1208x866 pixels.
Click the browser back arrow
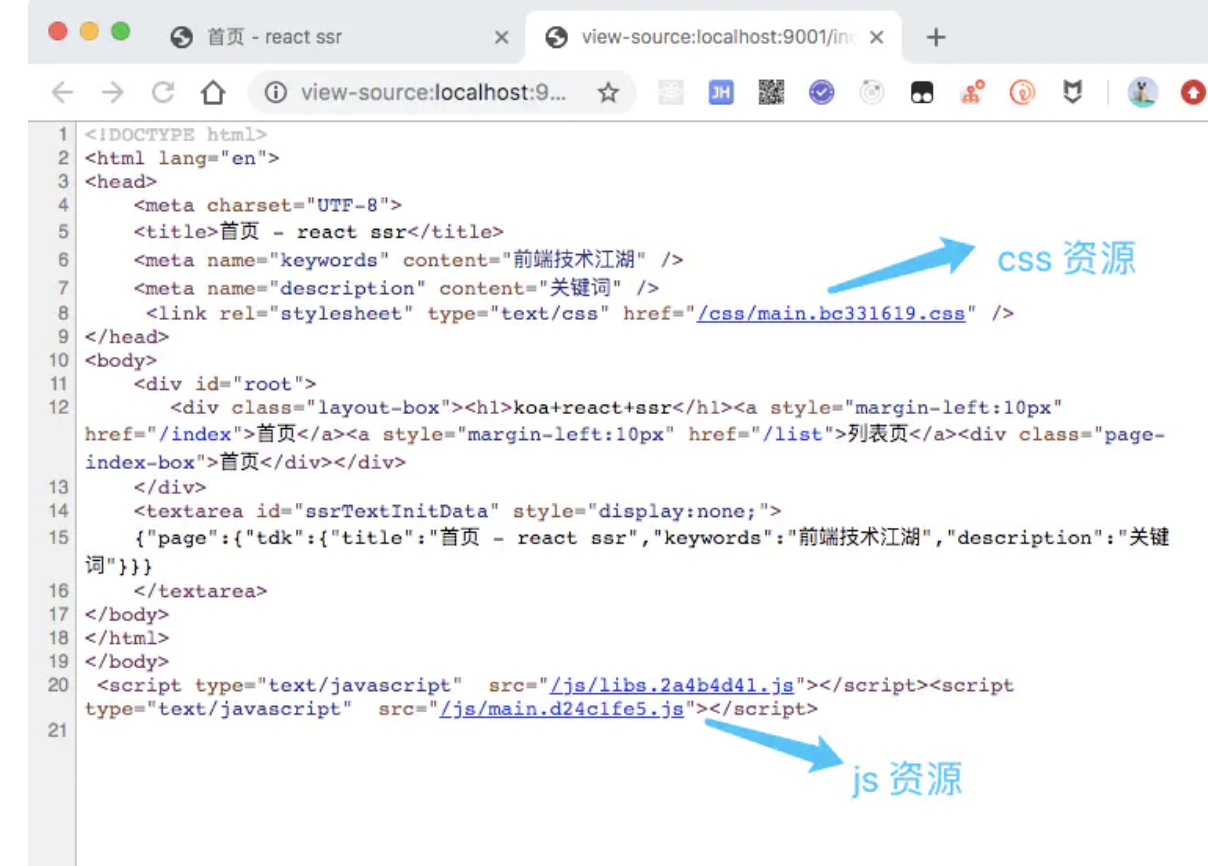(63, 93)
